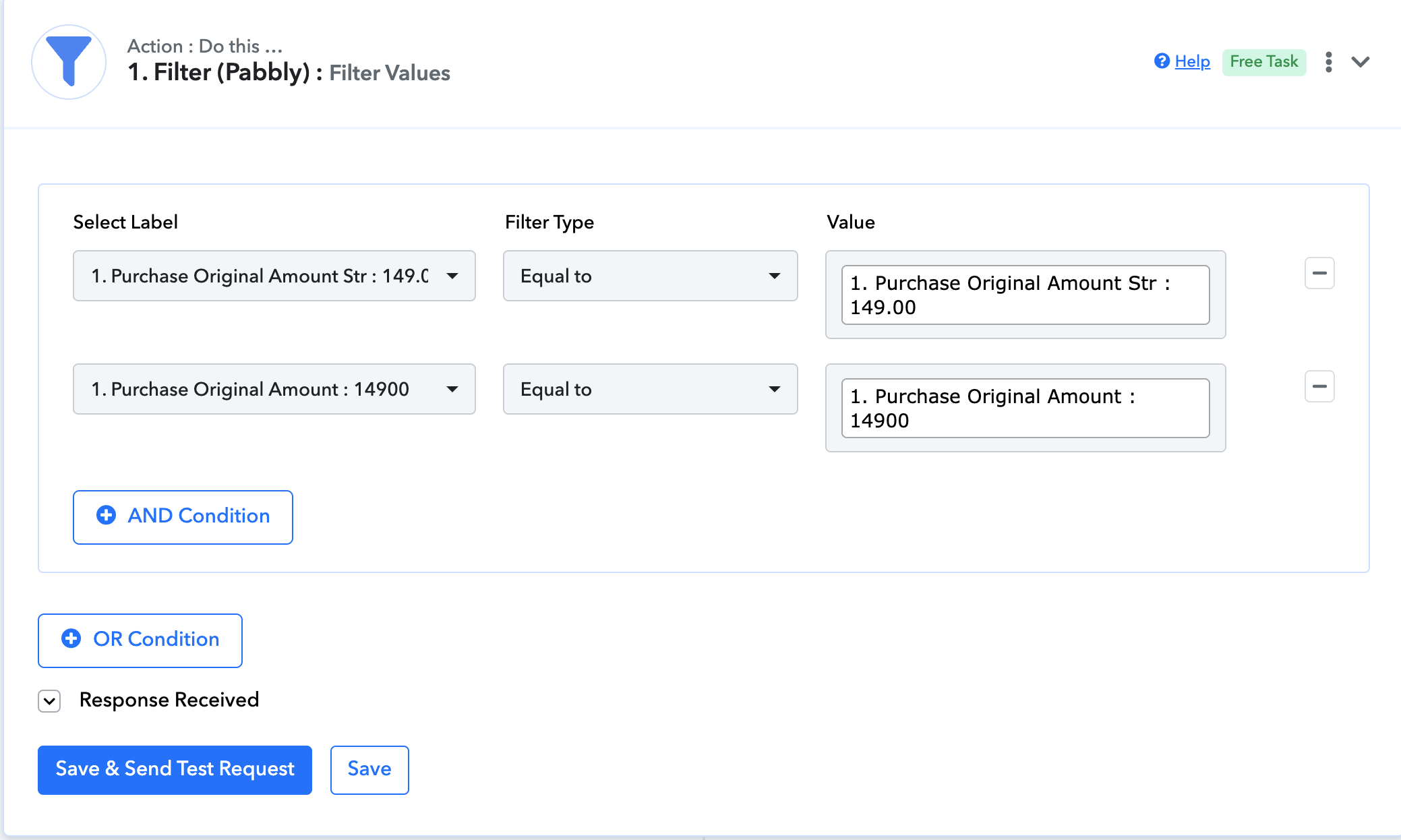Click the Save button

coord(369,769)
